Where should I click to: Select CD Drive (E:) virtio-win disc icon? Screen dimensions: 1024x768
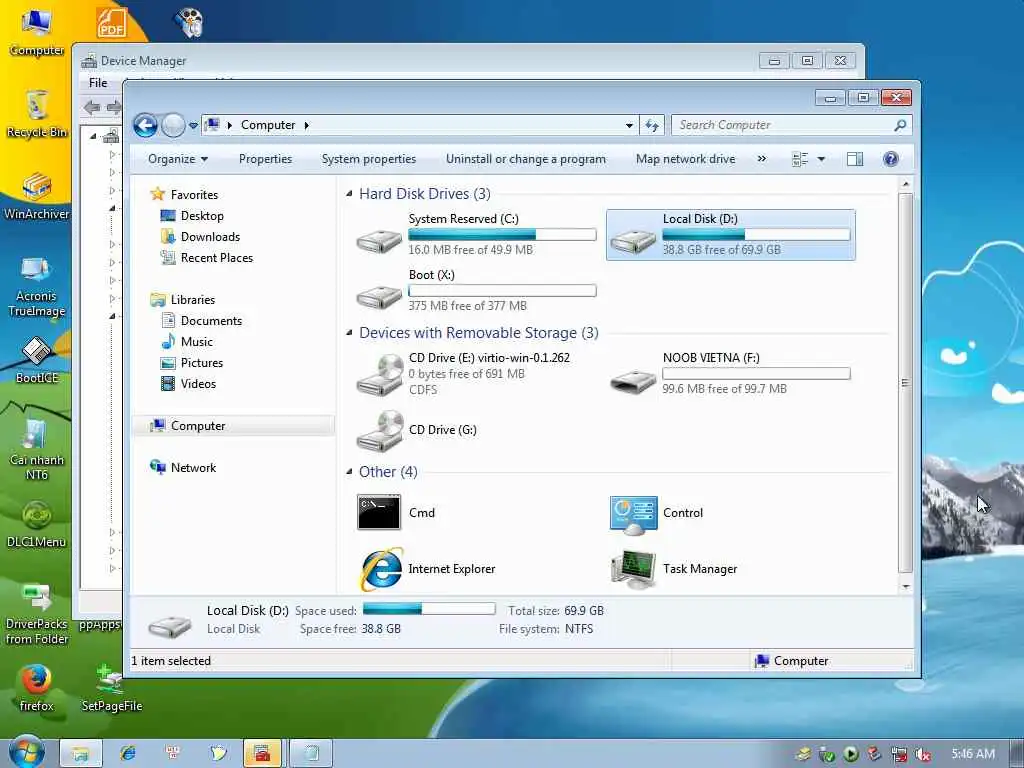point(380,375)
